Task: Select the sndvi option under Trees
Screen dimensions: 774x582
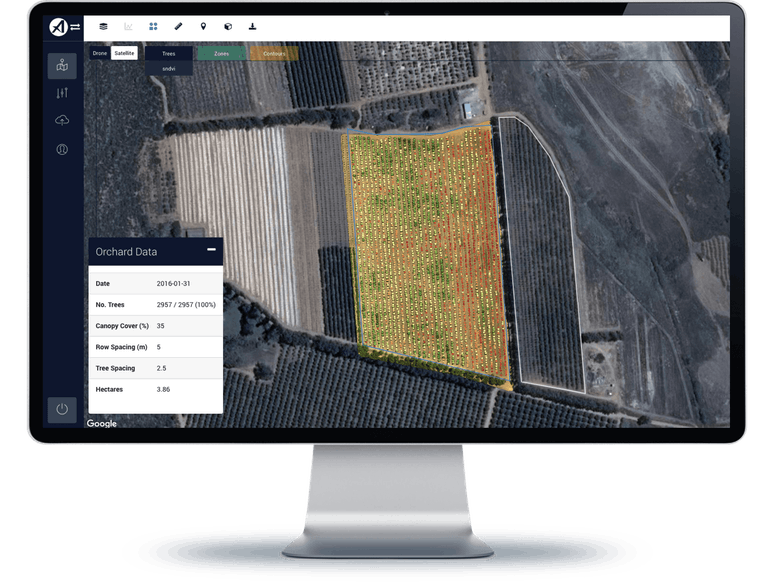Action: [x=169, y=67]
